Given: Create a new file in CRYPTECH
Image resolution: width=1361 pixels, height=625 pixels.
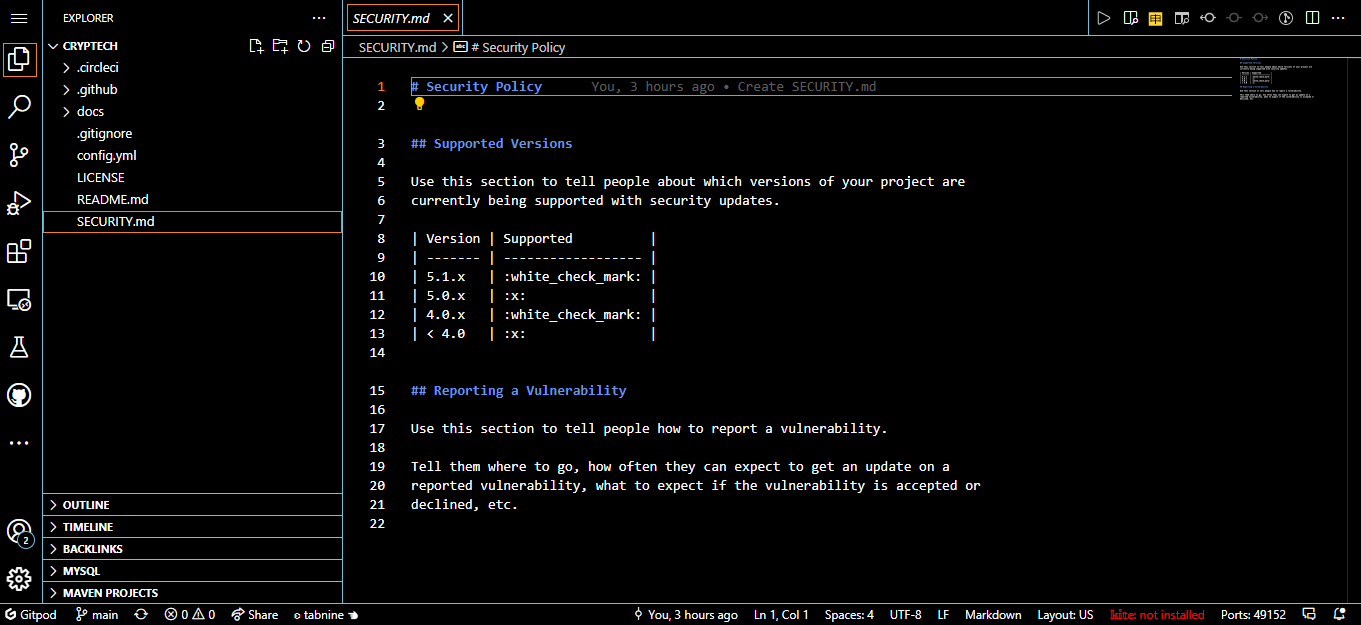Looking at the screenshot, I should [x=257, y=46].
